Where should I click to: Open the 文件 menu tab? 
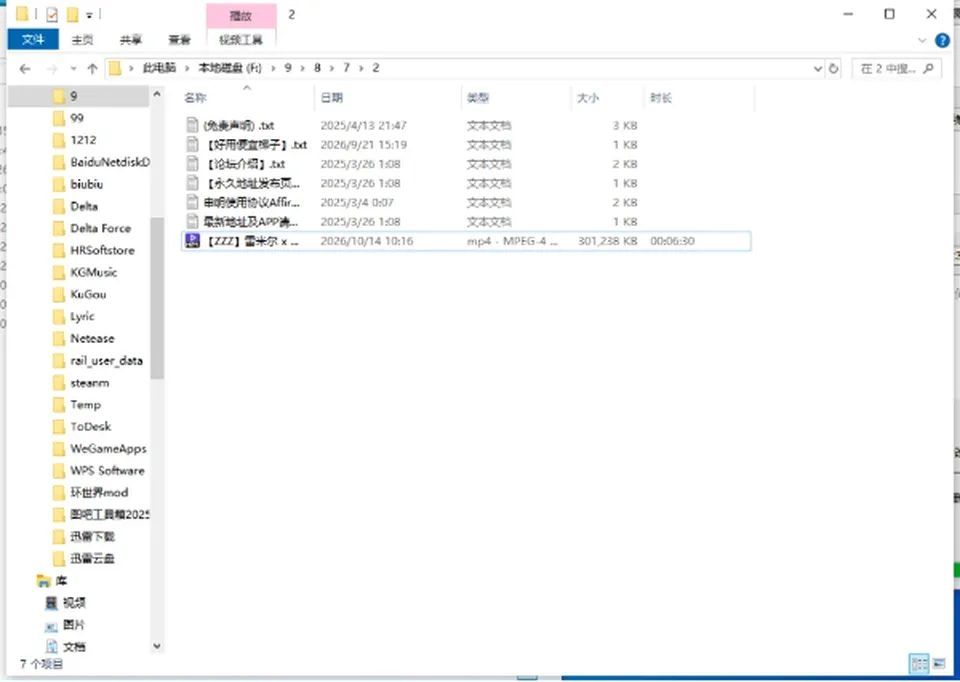click(33, 40)
